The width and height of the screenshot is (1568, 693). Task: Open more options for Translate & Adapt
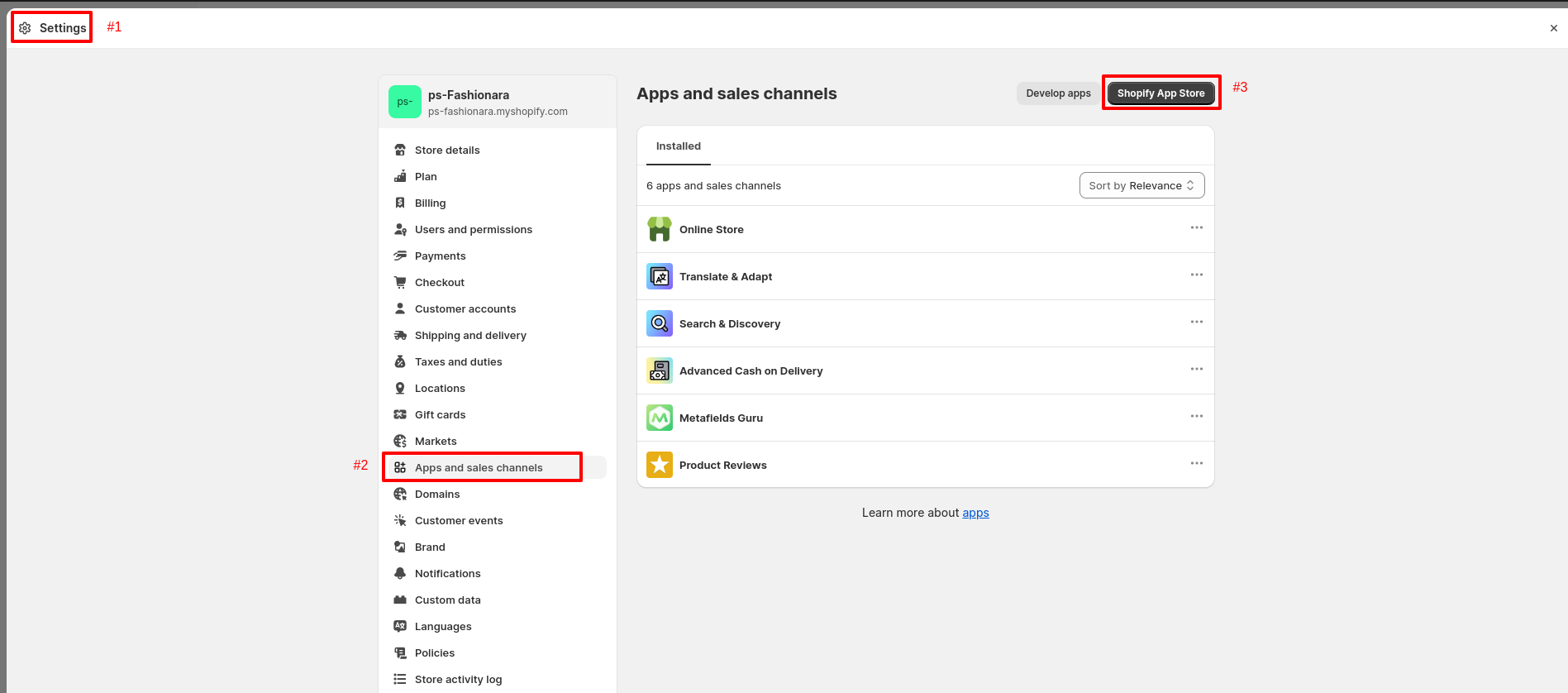(x=1196, y=275)
